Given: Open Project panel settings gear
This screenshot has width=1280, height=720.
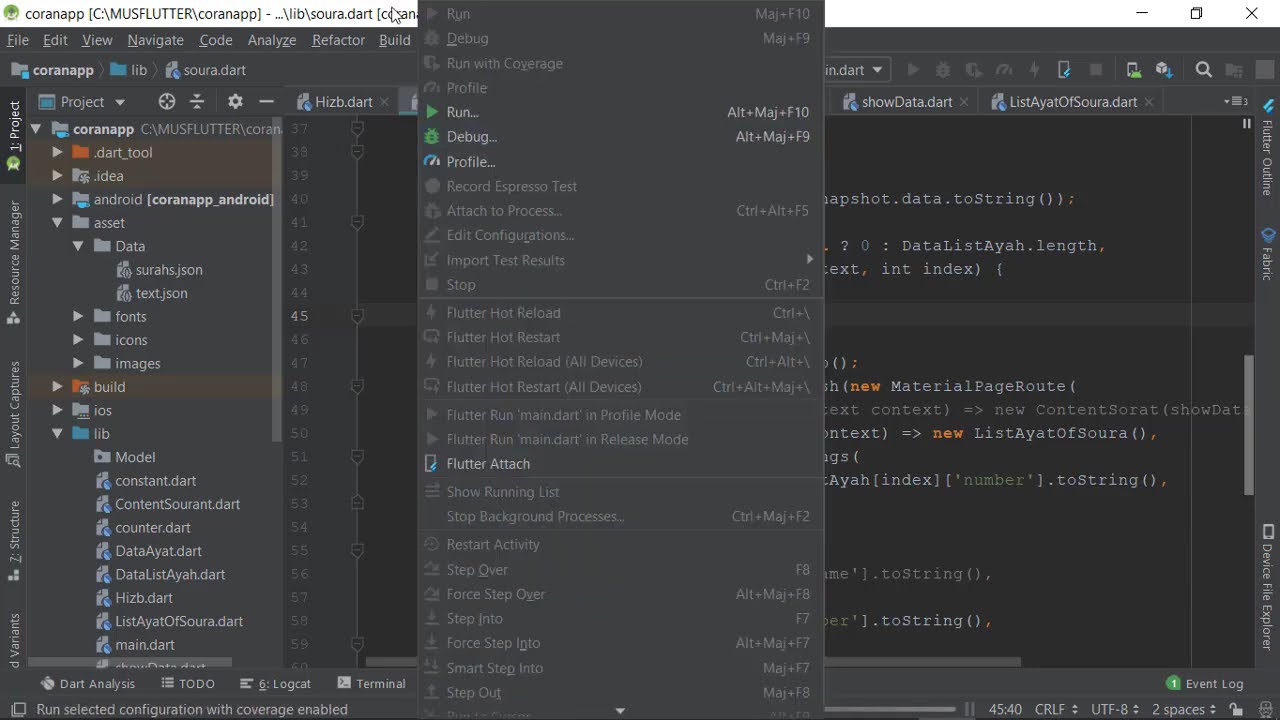Looking at the screenshot, I should pyautogui.click(x=235, y=102).
